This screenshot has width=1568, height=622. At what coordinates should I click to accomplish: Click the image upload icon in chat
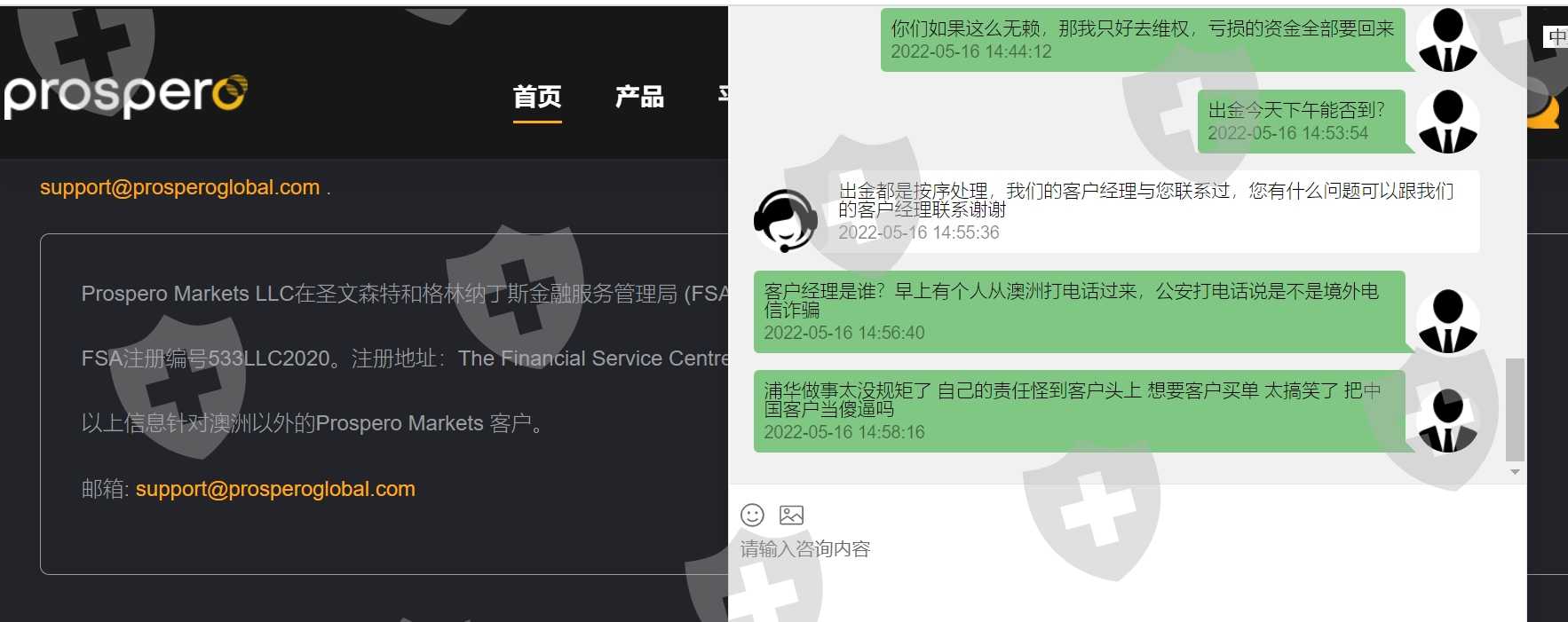(x=791, y=516)
